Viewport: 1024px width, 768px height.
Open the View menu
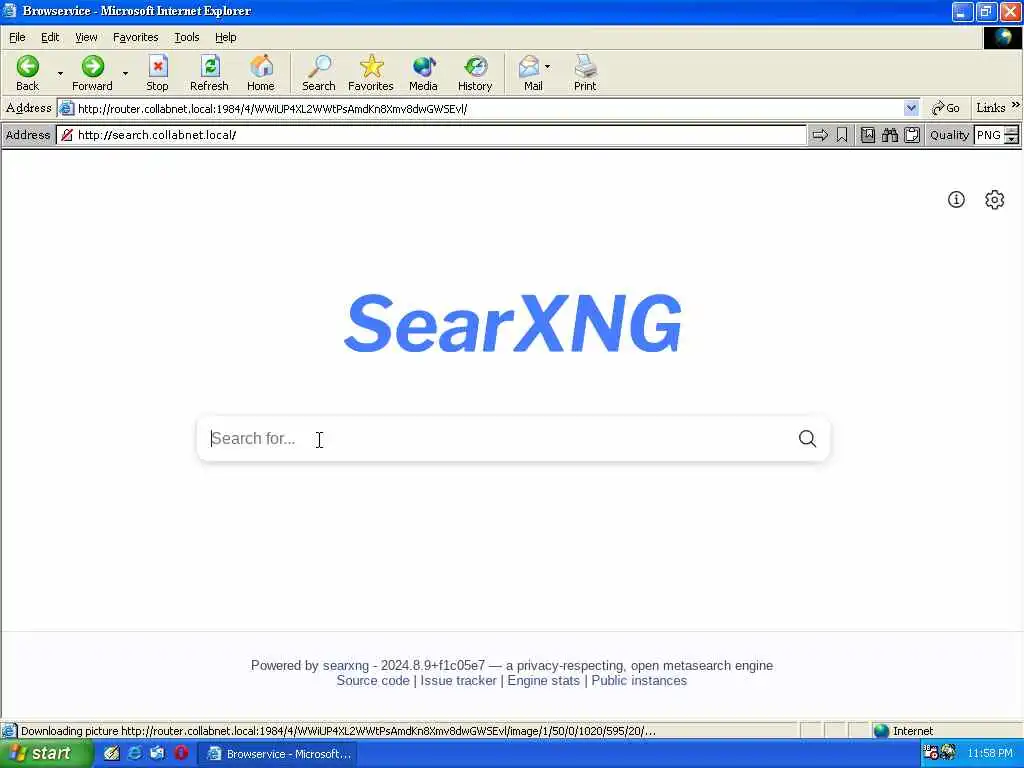coord(86,37)
